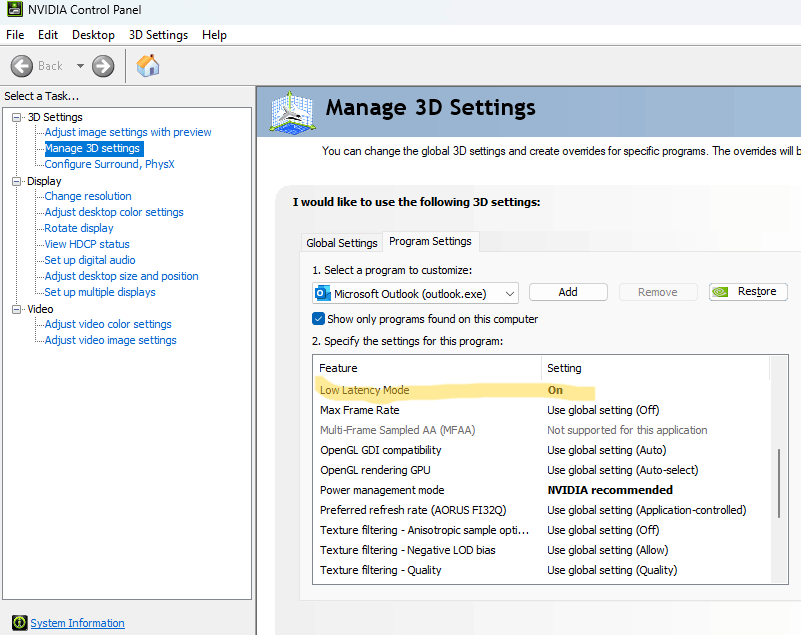Viewport: 801px width, 635px height.
Task: Open the Back history dropdown arrow
Action: pos(80,66)
